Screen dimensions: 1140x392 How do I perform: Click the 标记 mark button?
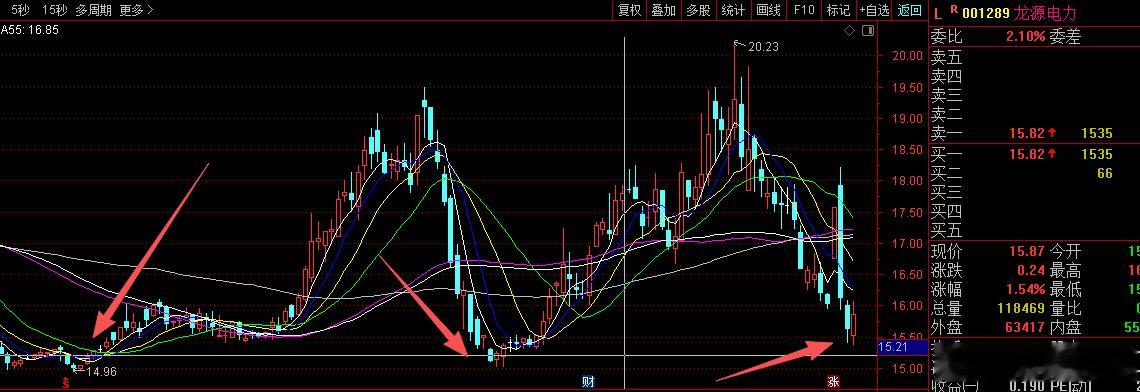pyautogui.click(x=838, y=10)
